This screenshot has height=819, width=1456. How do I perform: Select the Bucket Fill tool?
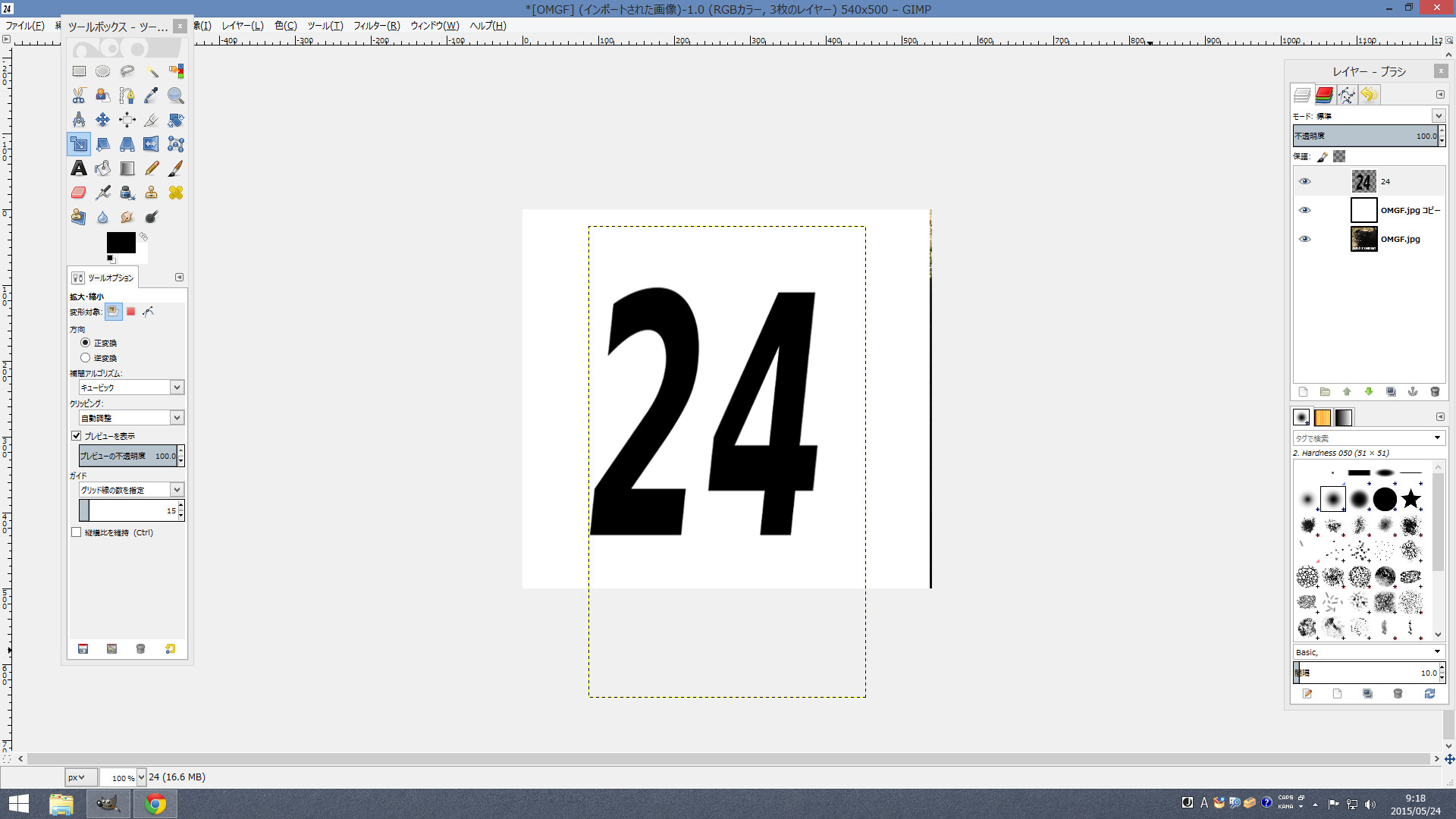(102, 168)
